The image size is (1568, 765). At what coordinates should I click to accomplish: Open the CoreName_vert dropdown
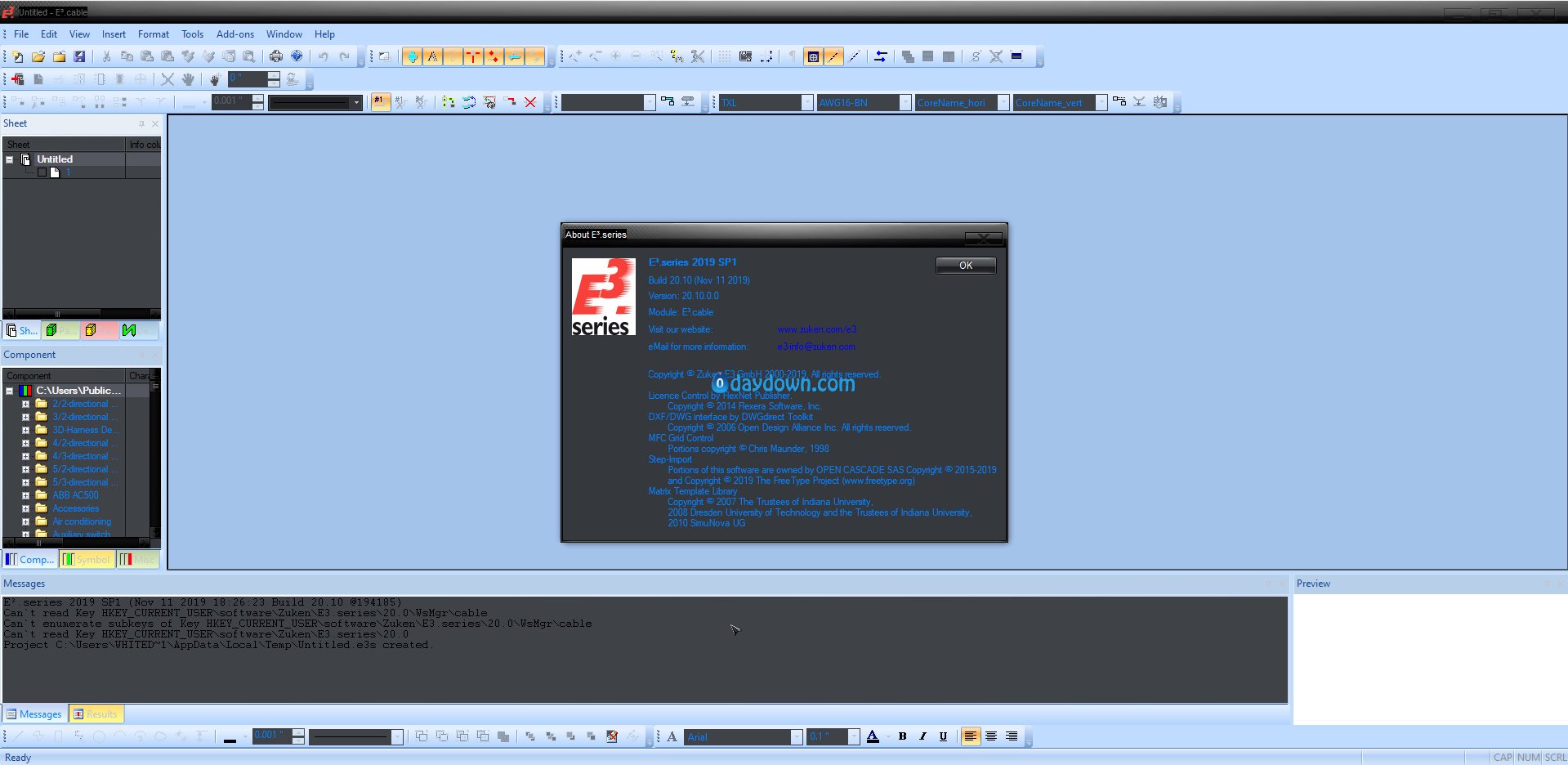[x=1101, y=102]
